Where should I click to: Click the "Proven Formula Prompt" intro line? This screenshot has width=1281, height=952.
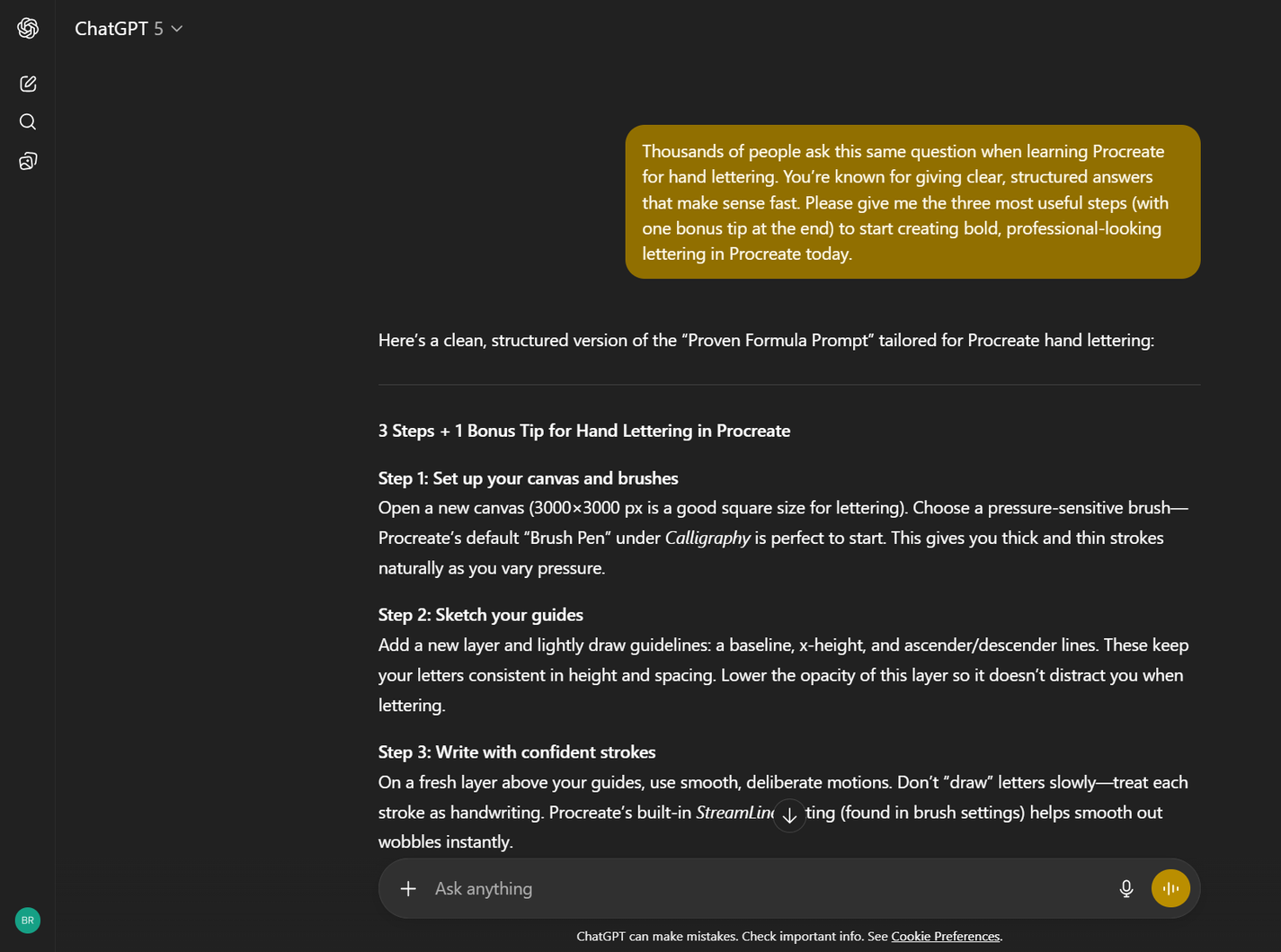tap(766, 341)
